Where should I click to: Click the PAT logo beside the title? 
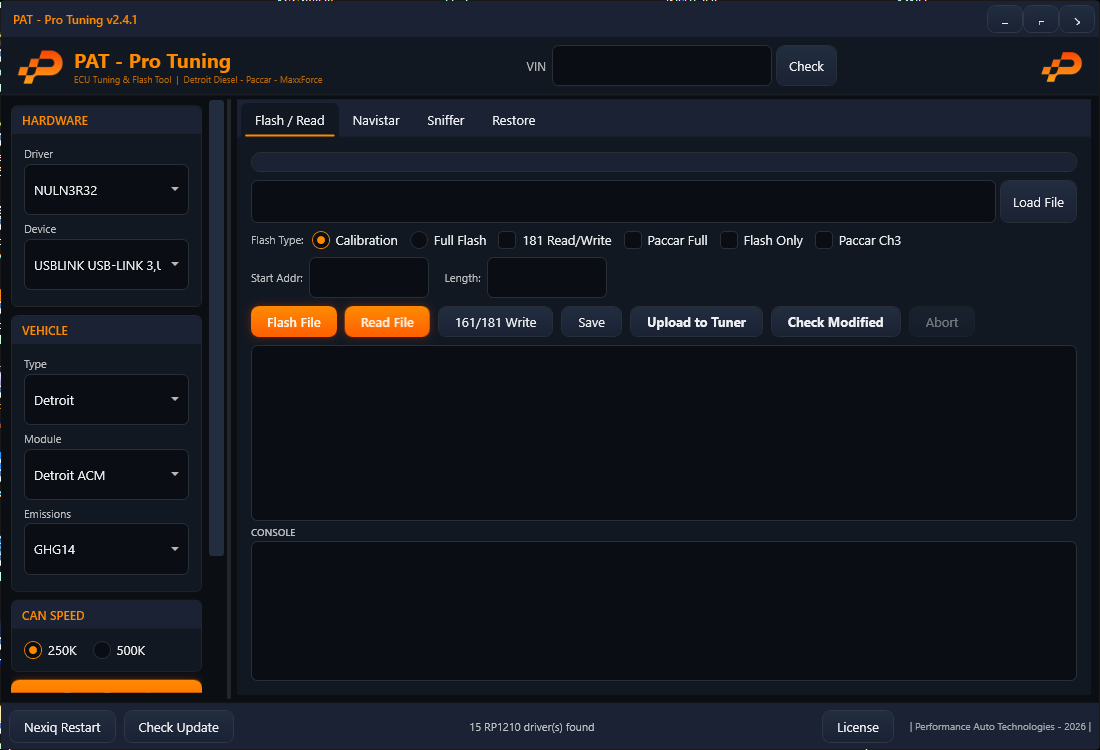tap(40, 67)
